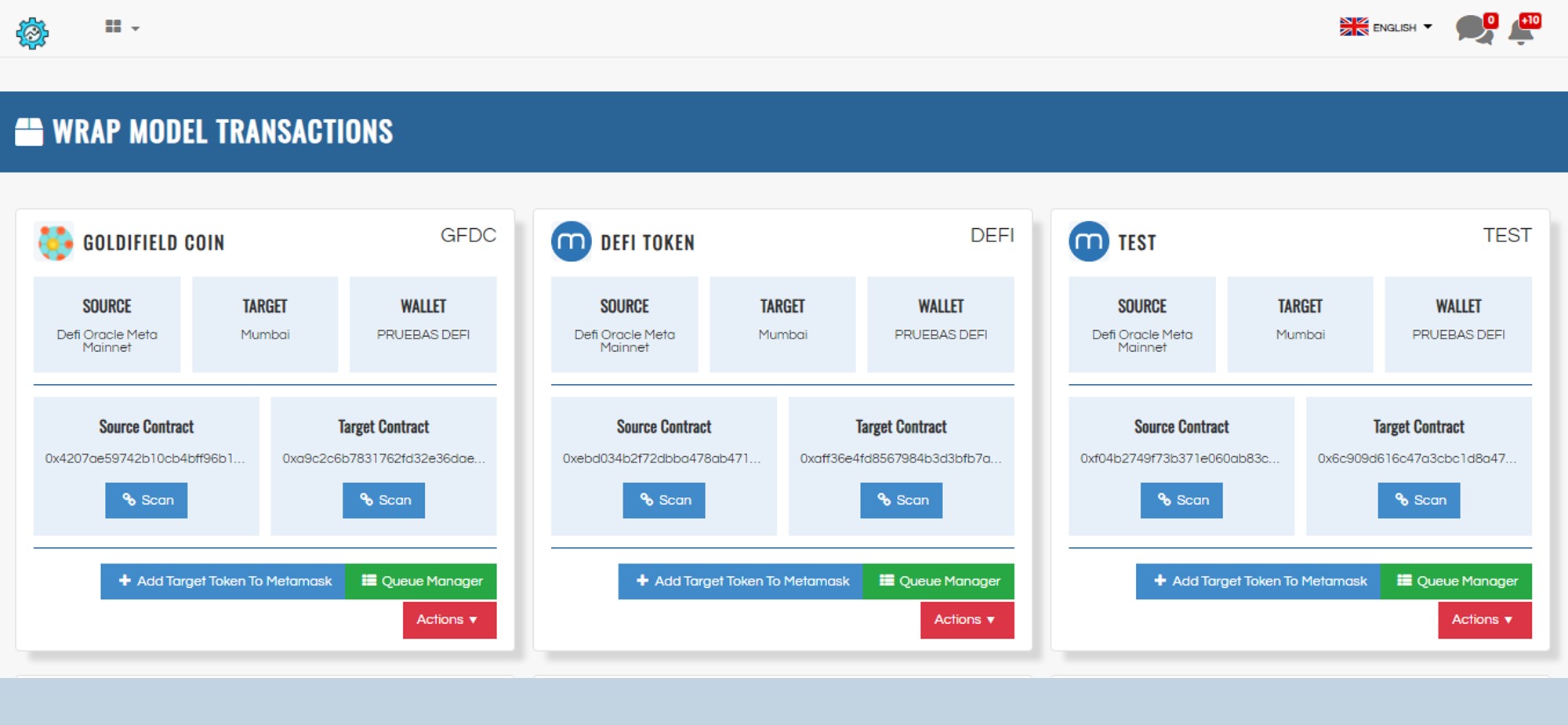1568x725 pixels.
Task: Click the DEFI Token logo icon
Action: pos(571,242)
